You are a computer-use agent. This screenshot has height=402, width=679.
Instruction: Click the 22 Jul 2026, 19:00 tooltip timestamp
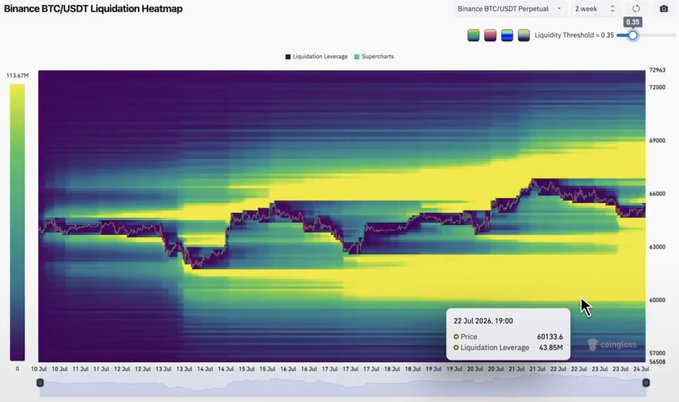tap(483, 321)
